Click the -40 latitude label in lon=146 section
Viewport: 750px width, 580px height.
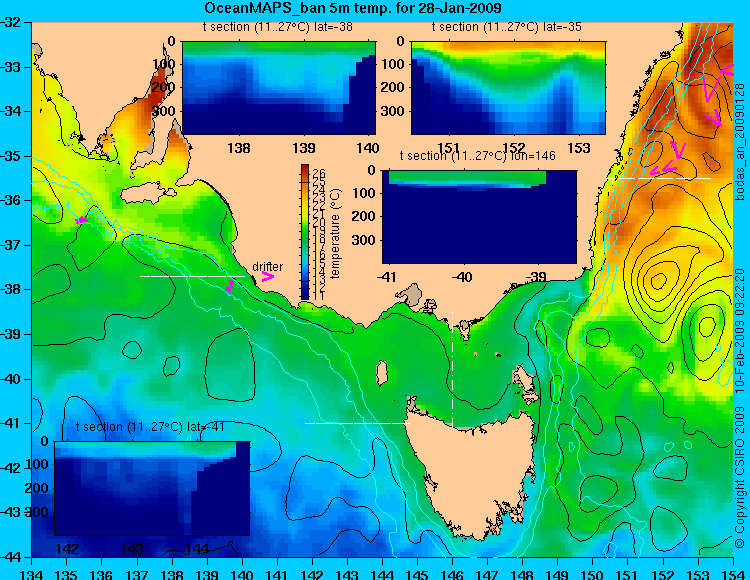coord(462,277)
